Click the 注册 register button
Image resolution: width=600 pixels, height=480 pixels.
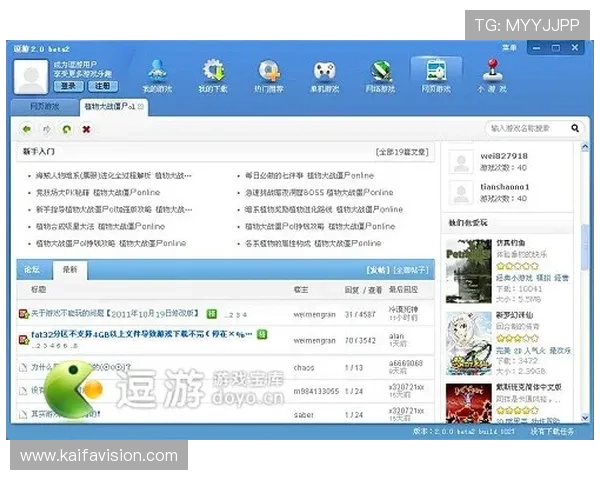pos(103,86)
